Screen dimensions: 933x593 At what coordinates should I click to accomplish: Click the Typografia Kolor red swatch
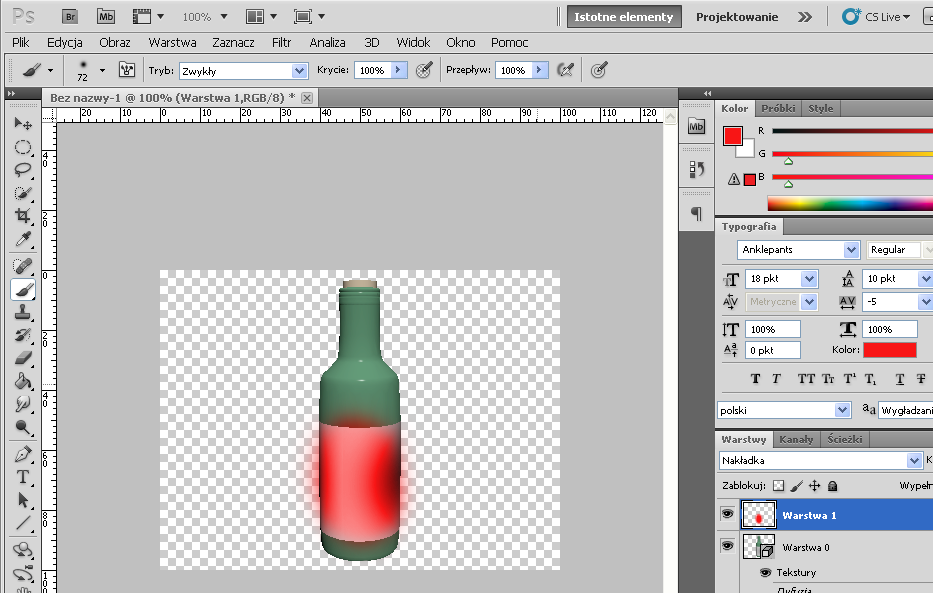[x=890, y=350]
